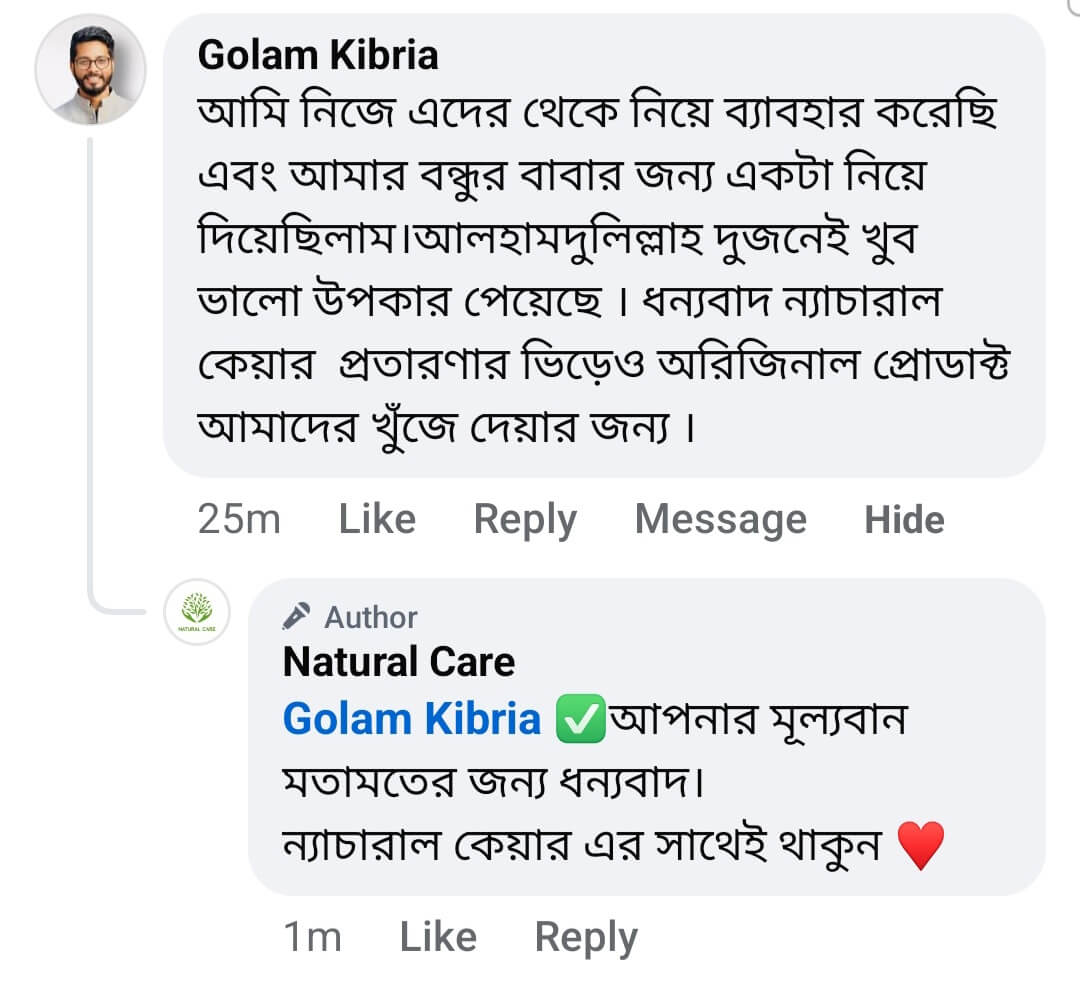Click the Author badge label
Image resolution: width=1080 pixels, height=985 pixels.
click(370, 617)
